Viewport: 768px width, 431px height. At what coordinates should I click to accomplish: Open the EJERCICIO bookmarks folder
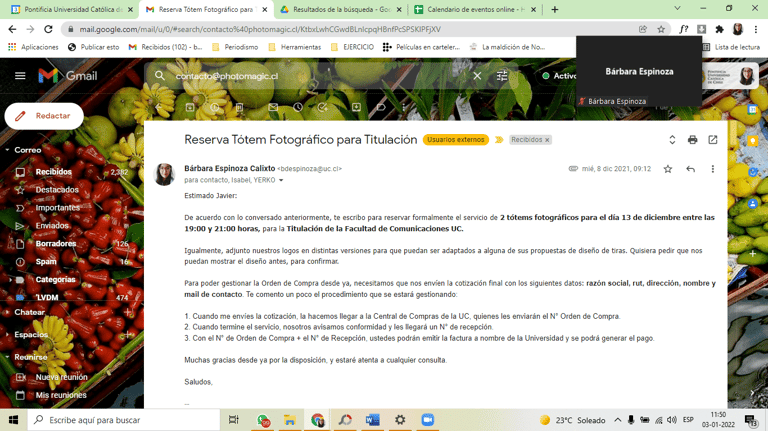(x=353, y=47)
